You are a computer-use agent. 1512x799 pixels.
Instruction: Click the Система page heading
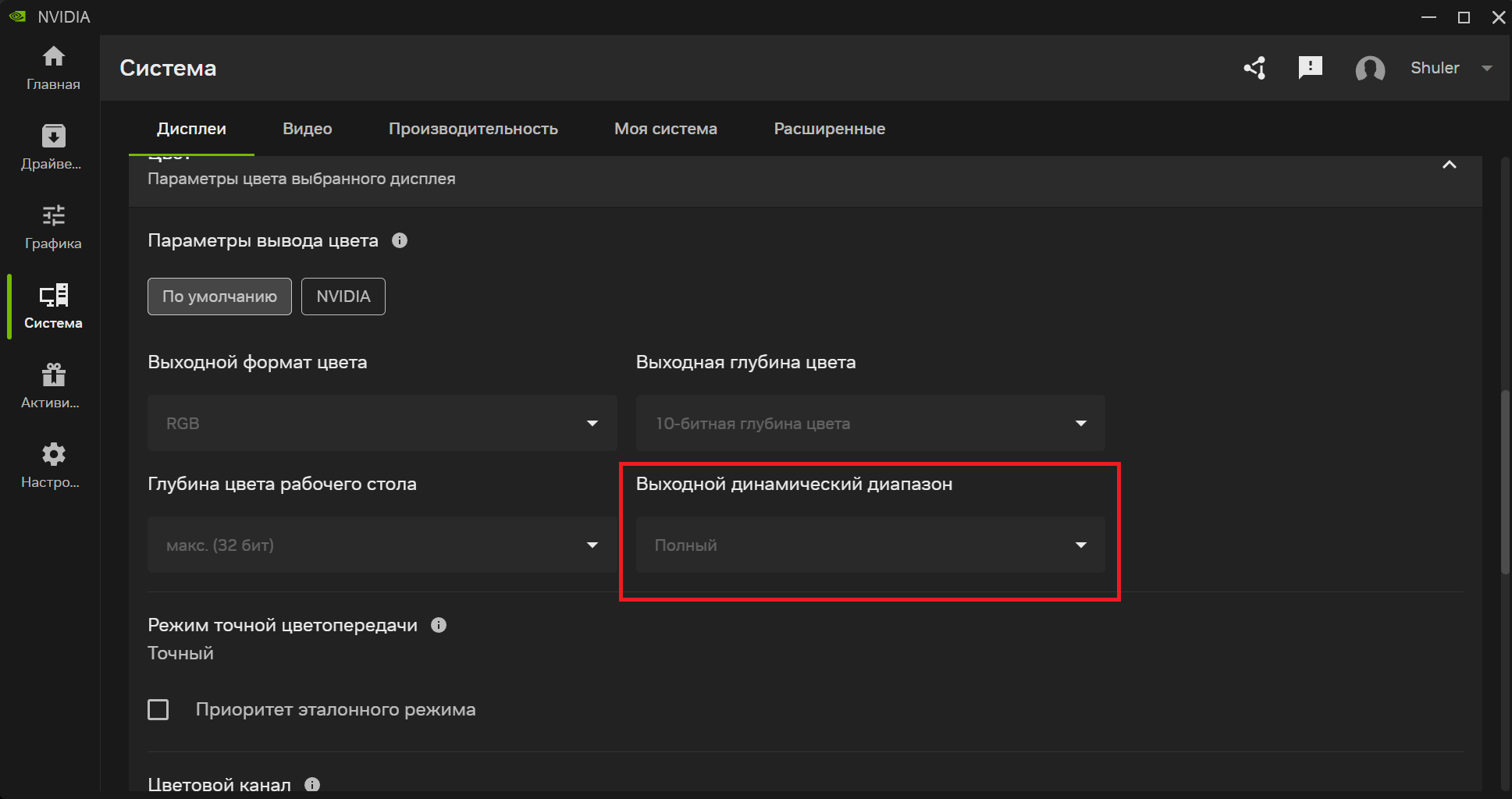pyautogui.click(x=168, y=68)
